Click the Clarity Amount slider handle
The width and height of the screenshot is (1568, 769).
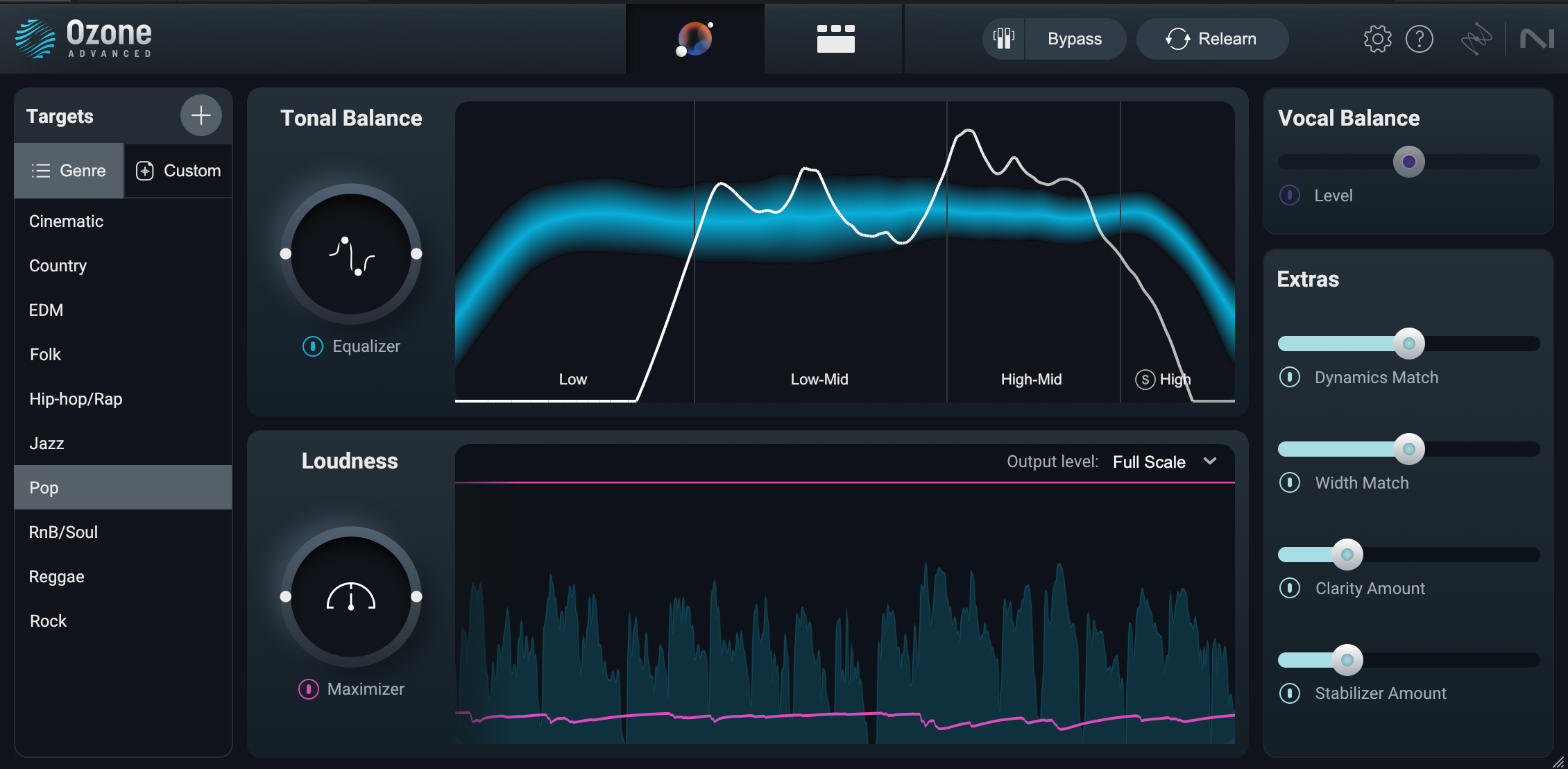pyautogui.click(x=1347, y=555)
